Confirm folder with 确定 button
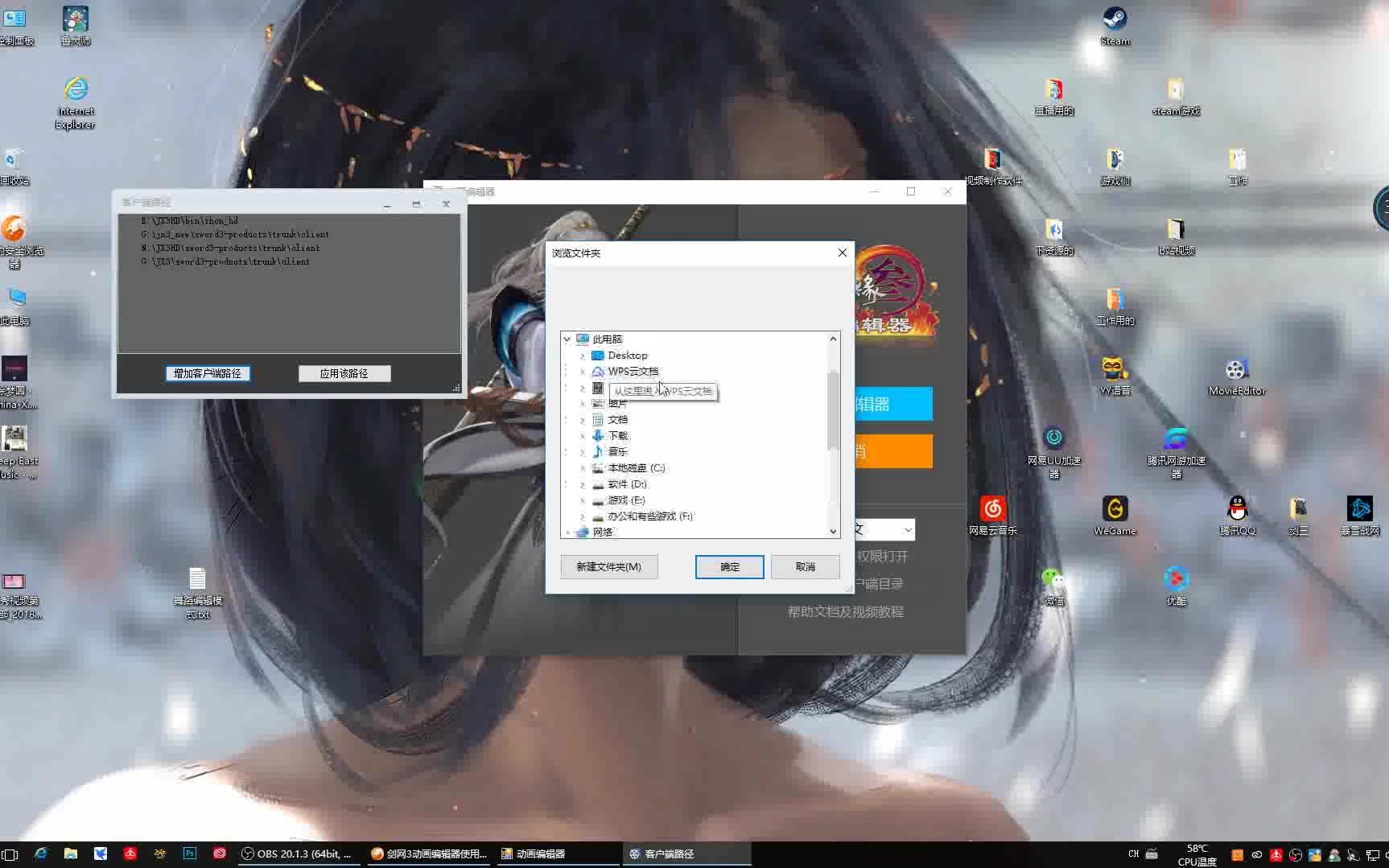The image size is (1389, 868). [x=729, y=566]
